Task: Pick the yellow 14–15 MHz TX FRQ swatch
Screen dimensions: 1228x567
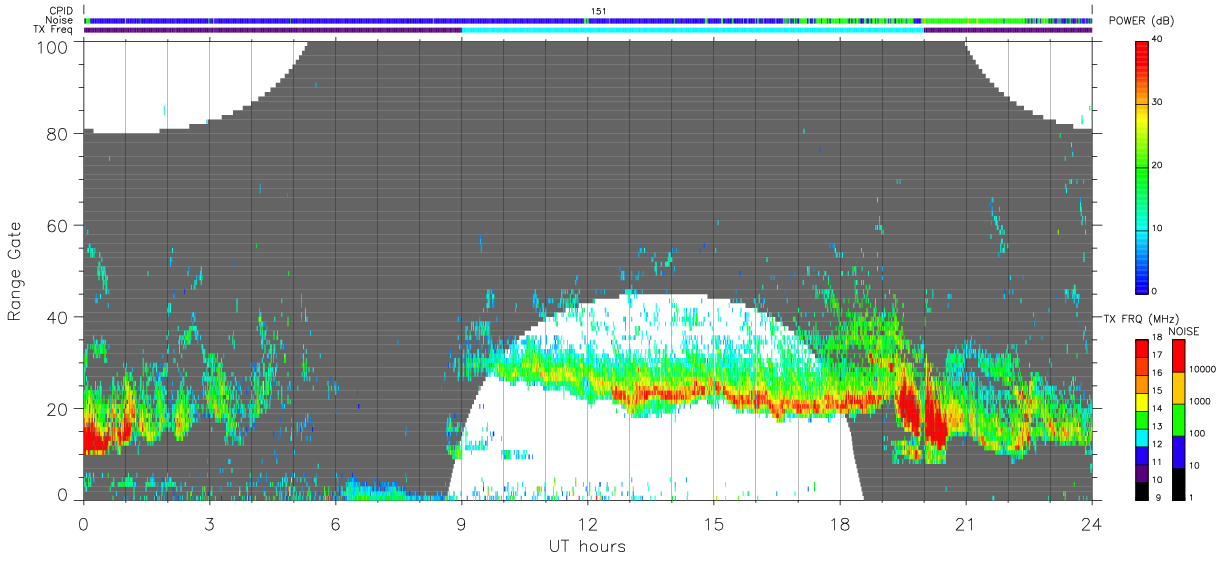Action: coord(1143,401)
